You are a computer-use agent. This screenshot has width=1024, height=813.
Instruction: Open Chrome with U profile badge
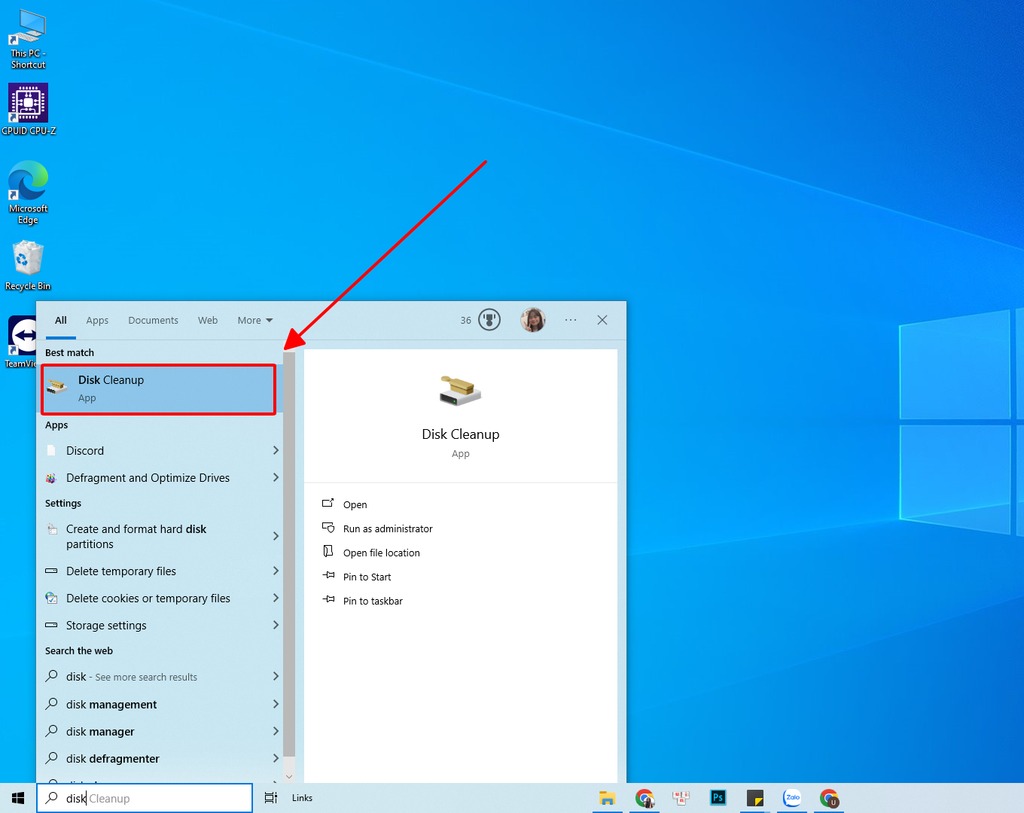[829, 798]
